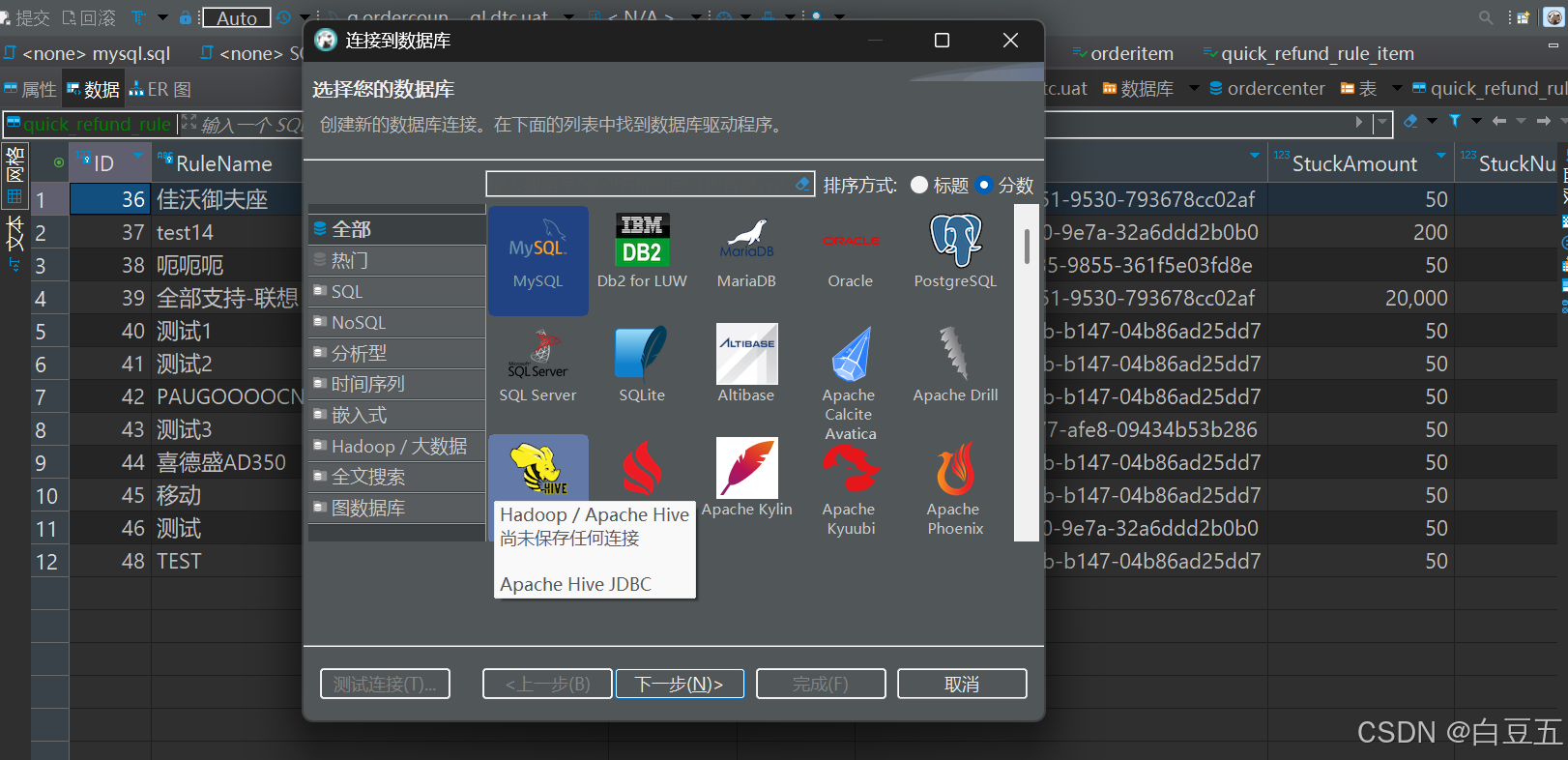Click the 提交 commit button

point(26,17)
